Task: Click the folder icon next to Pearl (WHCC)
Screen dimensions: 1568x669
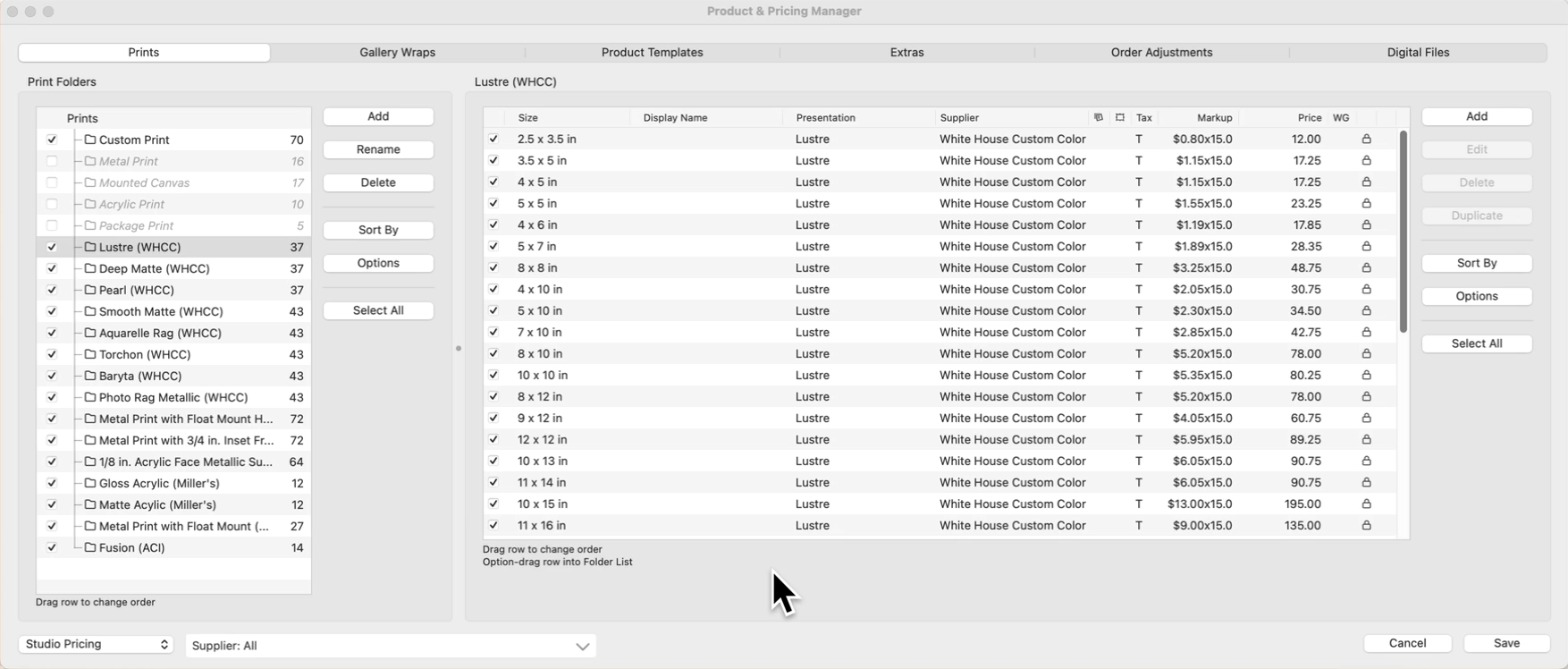Action: tap(90, 290)
